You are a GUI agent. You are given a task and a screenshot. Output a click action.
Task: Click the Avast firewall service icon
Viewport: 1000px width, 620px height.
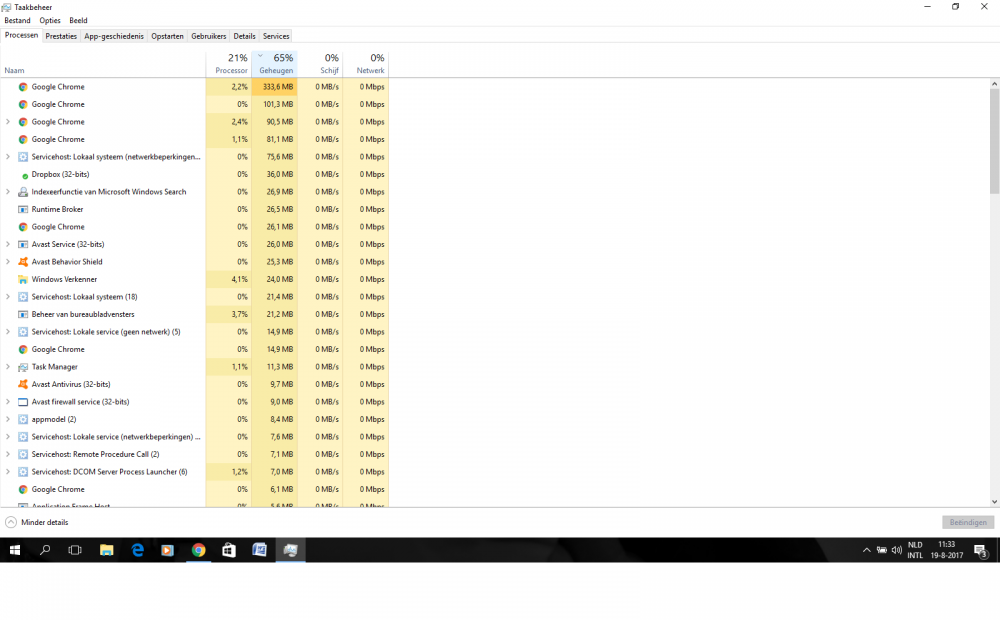[23, 402]
